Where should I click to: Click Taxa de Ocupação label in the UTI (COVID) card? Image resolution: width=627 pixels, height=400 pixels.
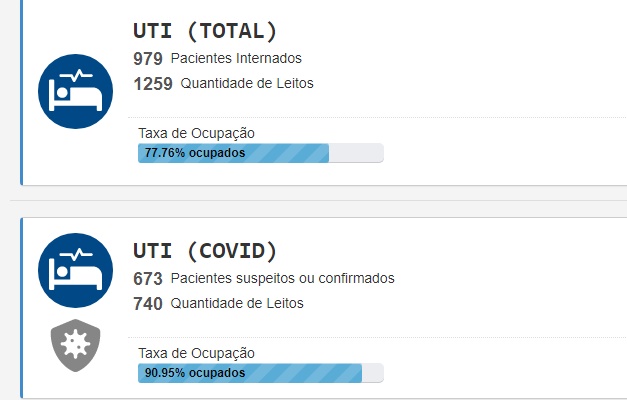(x=196, y=353)
